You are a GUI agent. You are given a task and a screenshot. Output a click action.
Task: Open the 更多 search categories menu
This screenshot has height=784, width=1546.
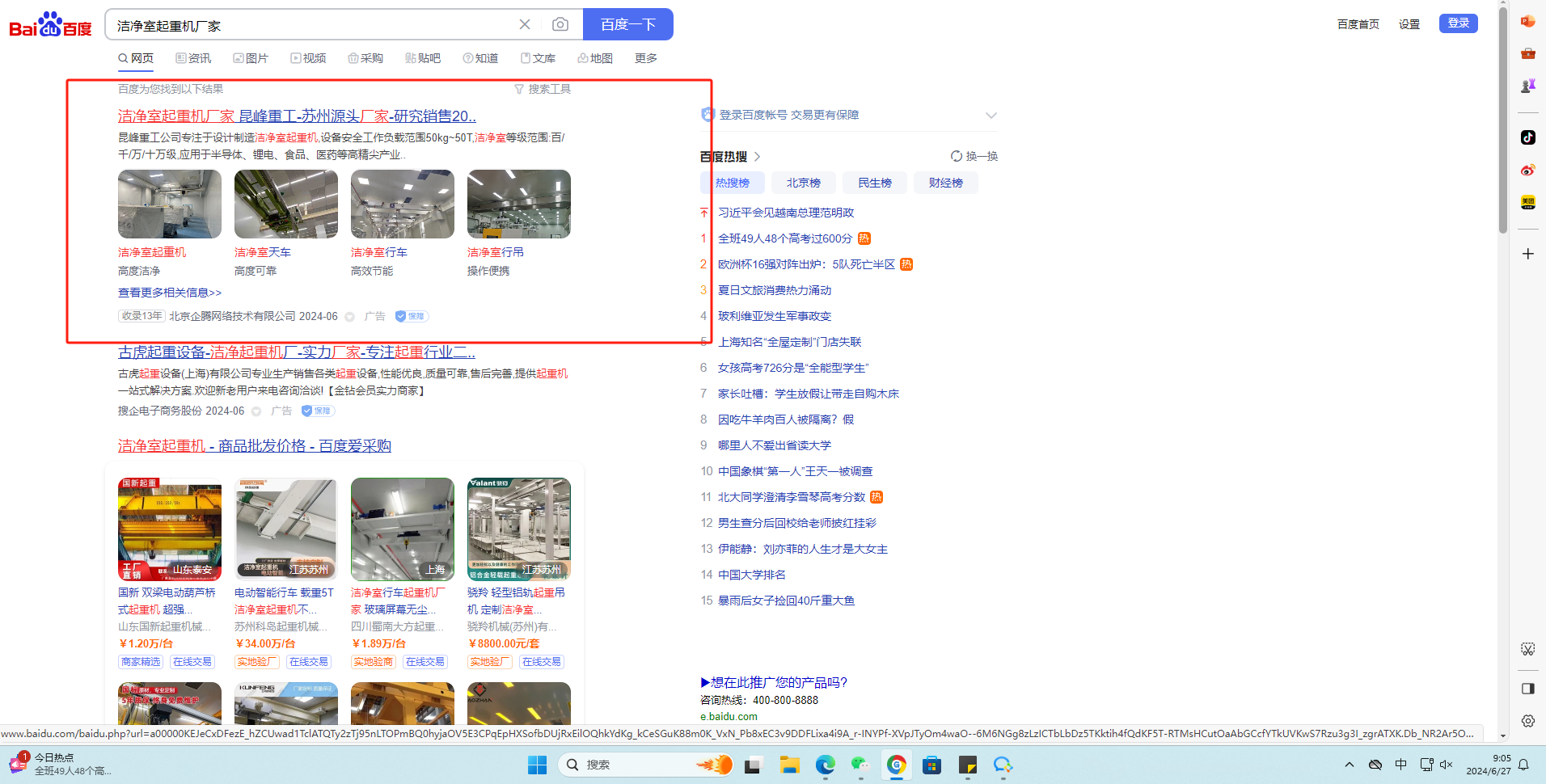[646, 58]
